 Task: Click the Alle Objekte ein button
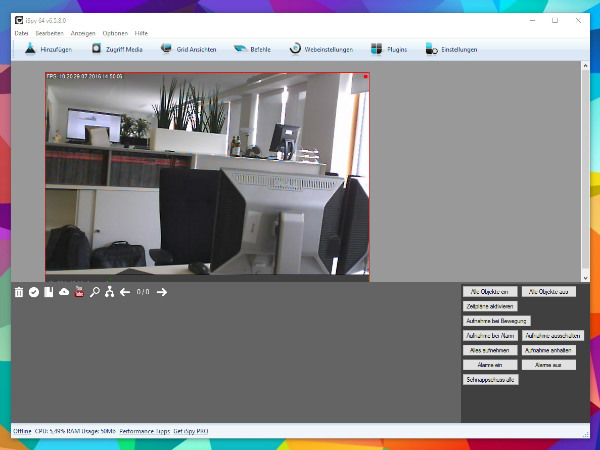(x=490, y=291)
